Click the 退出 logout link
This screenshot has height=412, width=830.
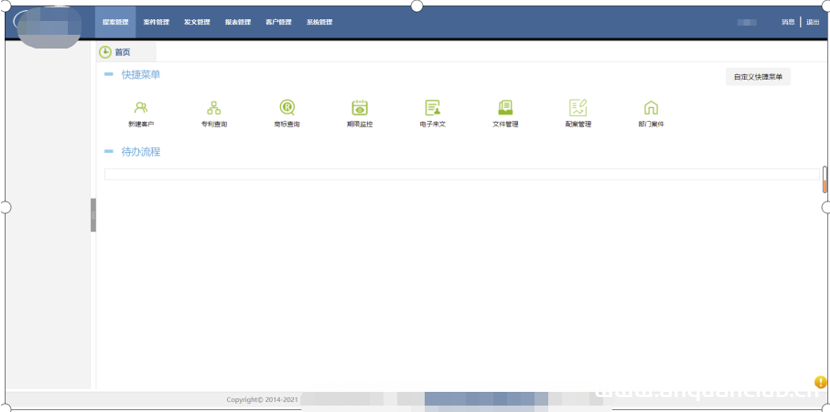pos(813,22)
